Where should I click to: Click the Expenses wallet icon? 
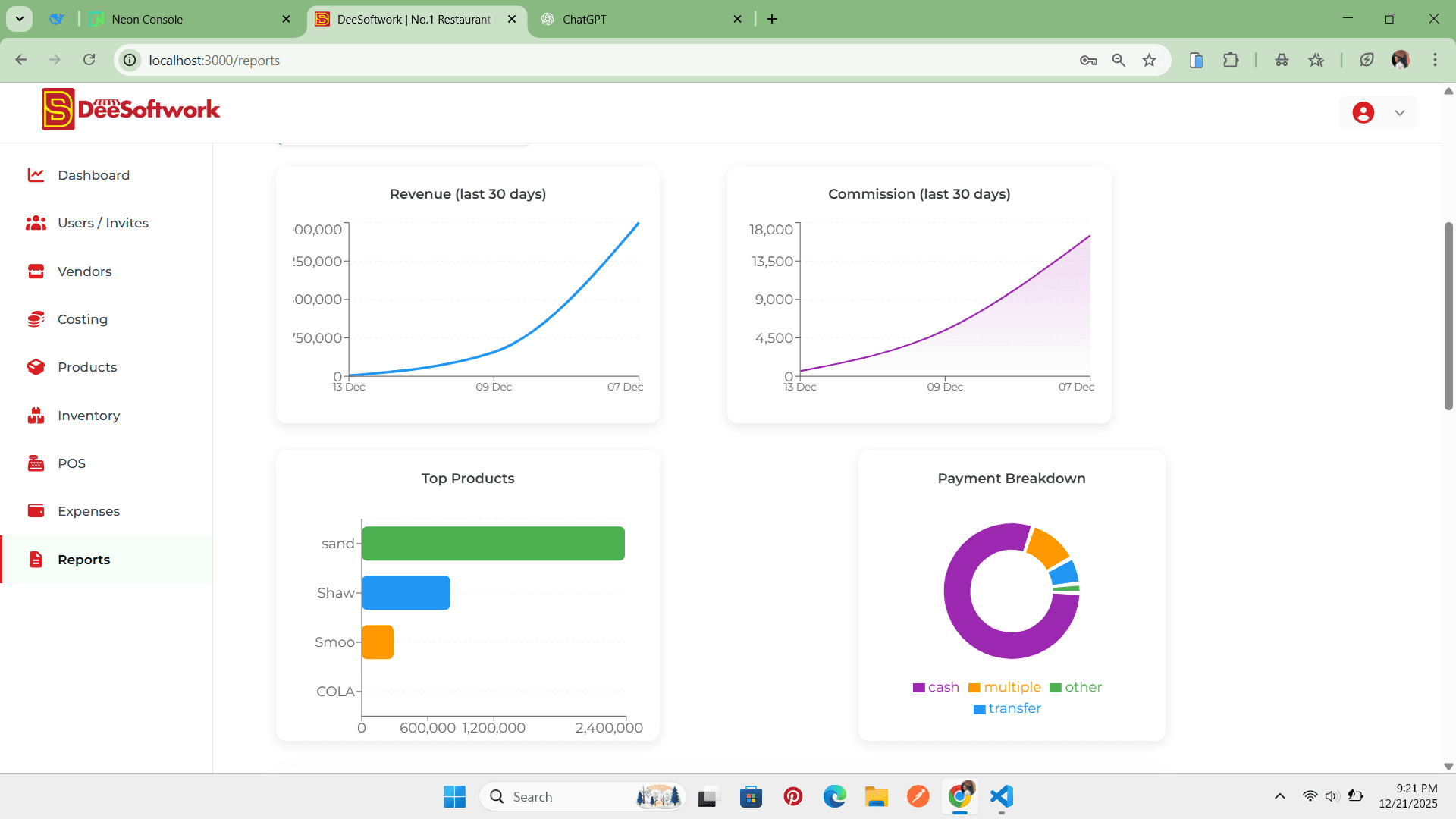[x=36, y=511]
